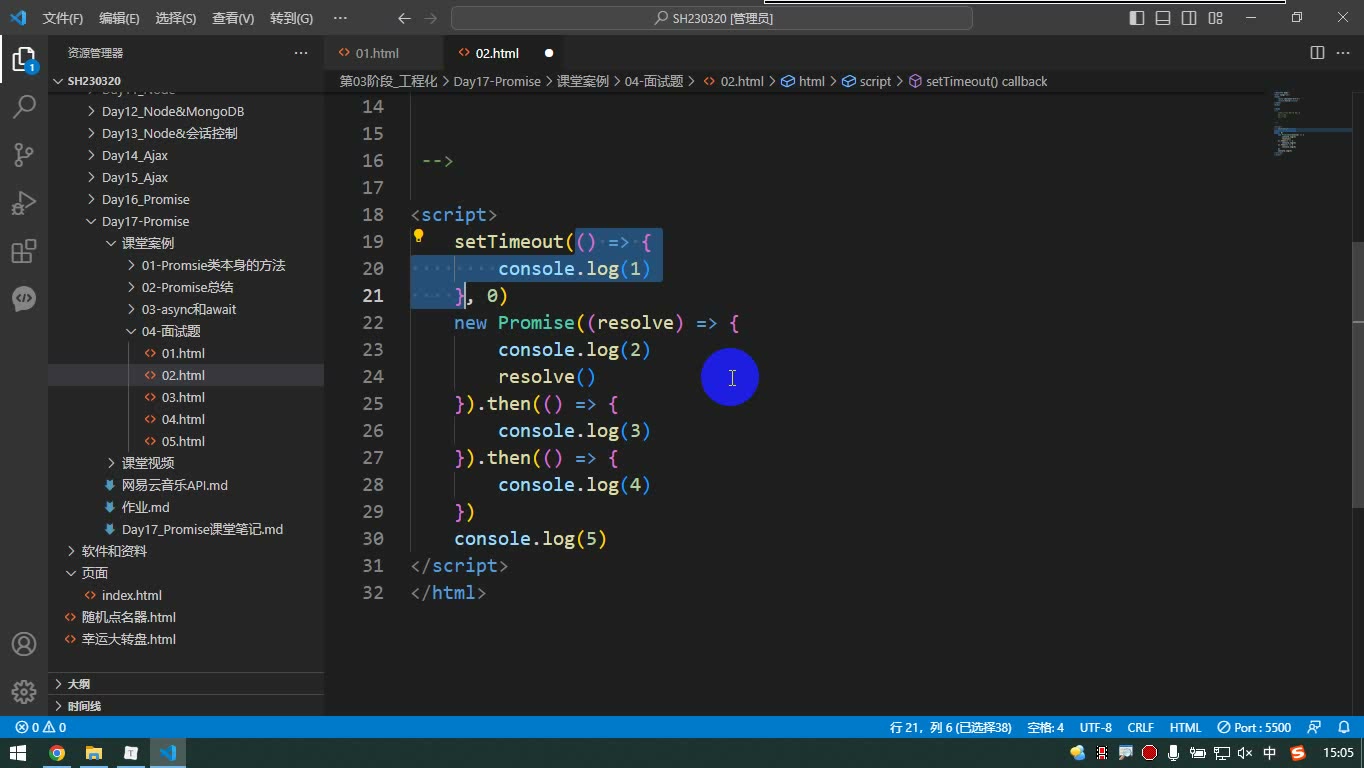
Task: Open File Explorer from the taskbar
Action: pyautogui.click(x=94, y=753)
